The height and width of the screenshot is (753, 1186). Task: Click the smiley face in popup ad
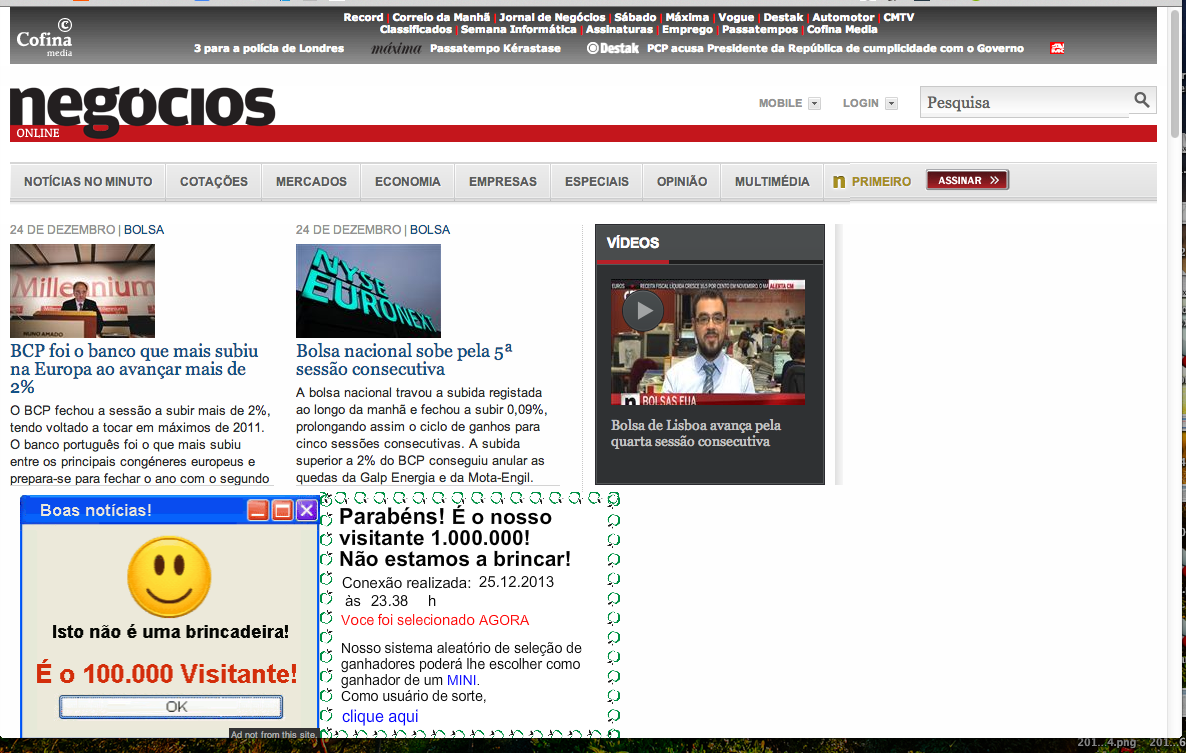pyautogui.click(x=169, y=577)
